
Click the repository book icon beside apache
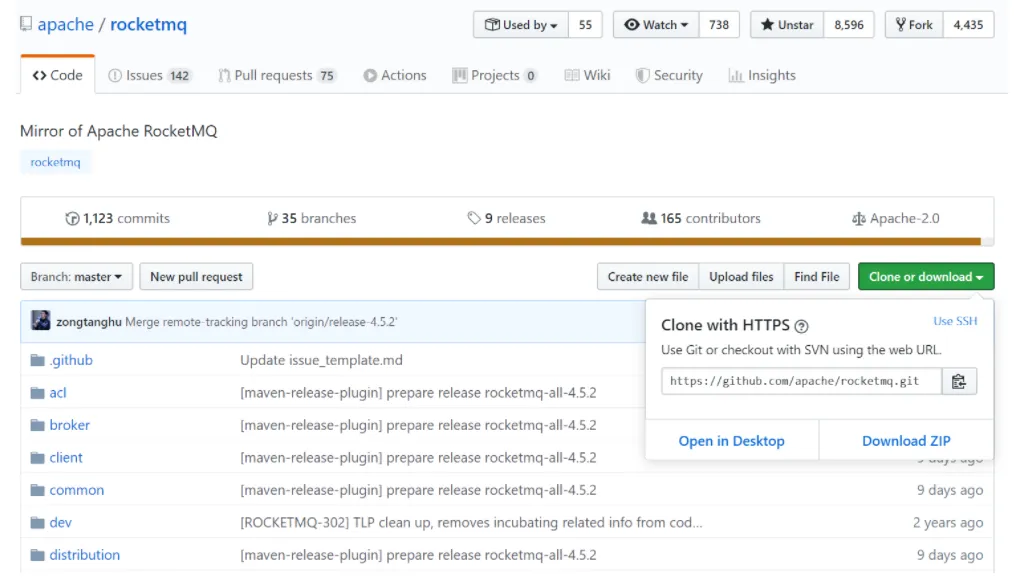26,25
